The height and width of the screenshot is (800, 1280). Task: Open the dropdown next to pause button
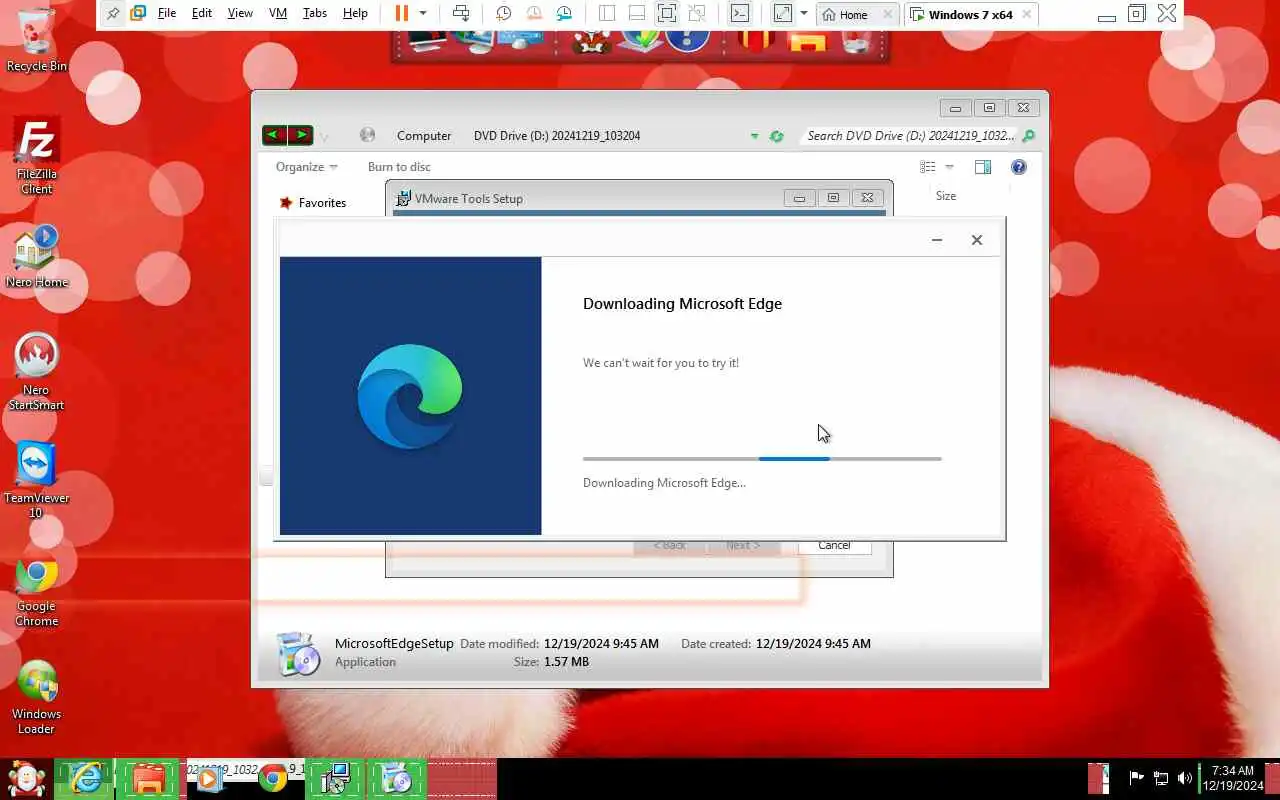coord(423,14)
